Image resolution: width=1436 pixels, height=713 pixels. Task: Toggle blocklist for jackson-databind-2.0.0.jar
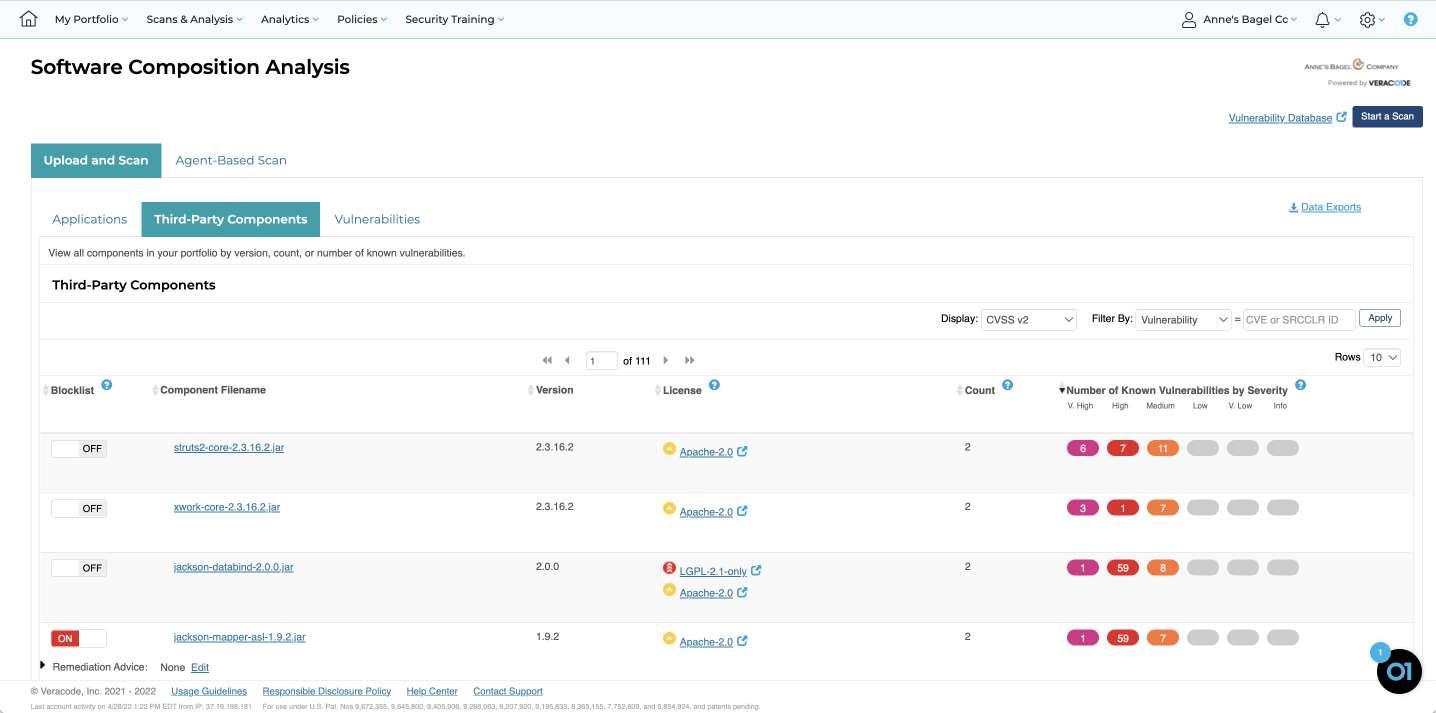(79, 568)
